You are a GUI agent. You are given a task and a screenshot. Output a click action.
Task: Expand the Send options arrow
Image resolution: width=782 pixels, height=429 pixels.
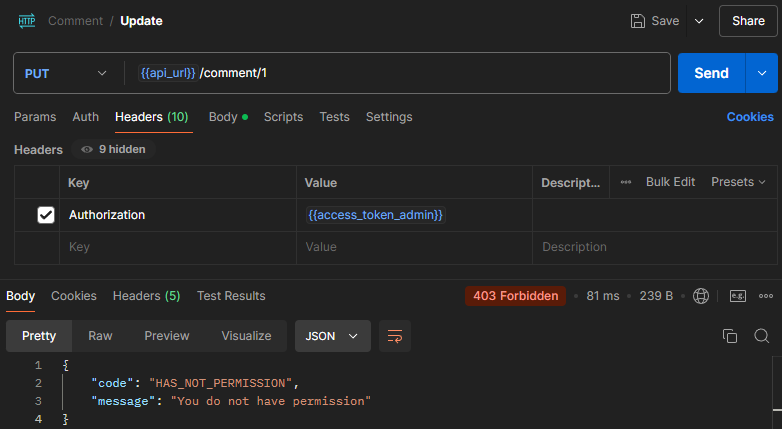[x=762, y=73]
